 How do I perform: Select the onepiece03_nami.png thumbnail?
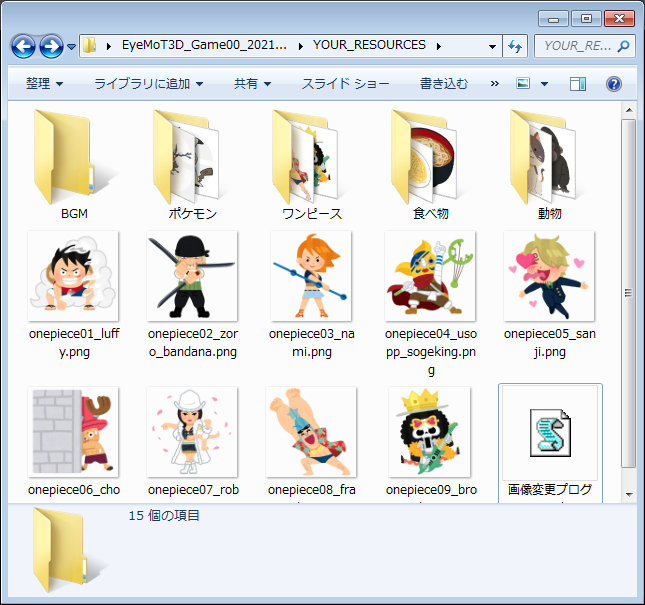(x=311, y=276)
